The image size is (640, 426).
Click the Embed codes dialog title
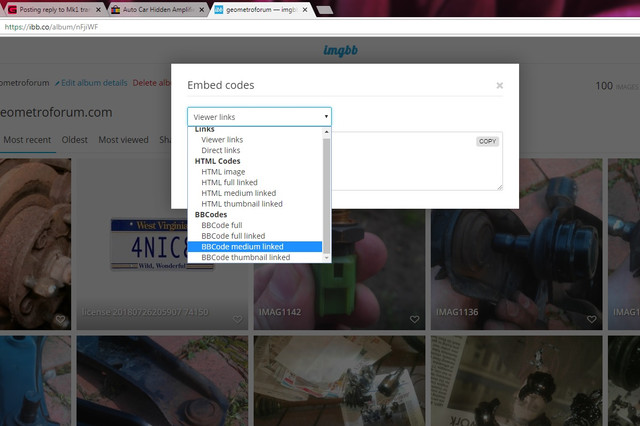(220, 85)
